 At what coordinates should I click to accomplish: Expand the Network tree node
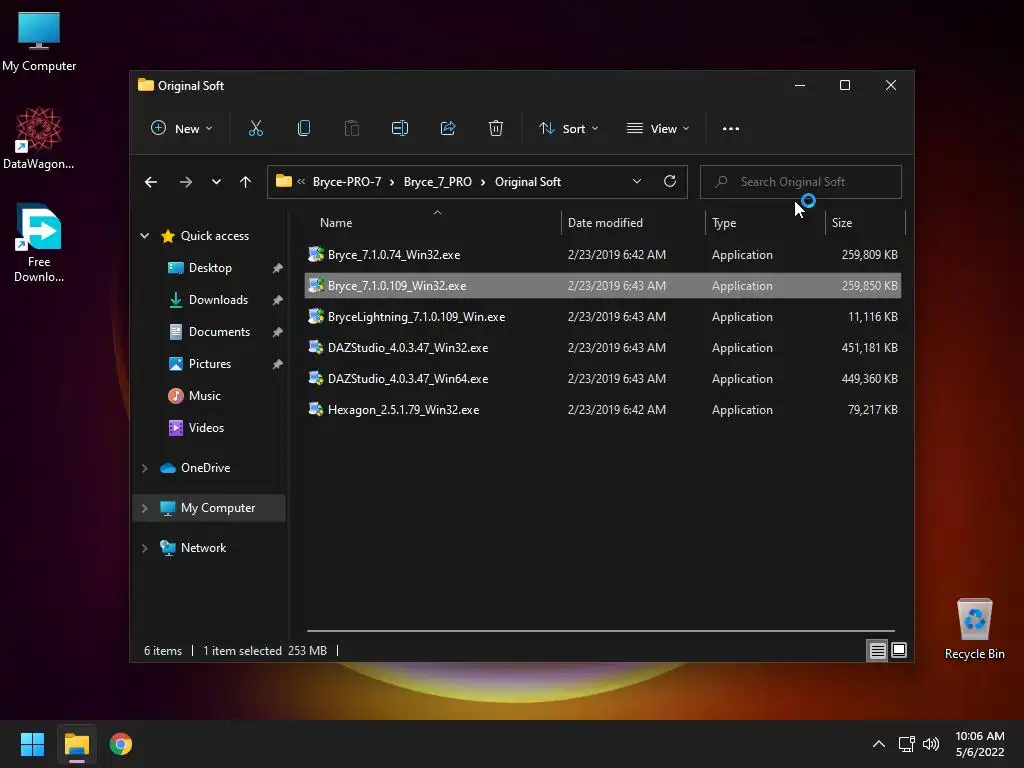(x=144, y=548)
